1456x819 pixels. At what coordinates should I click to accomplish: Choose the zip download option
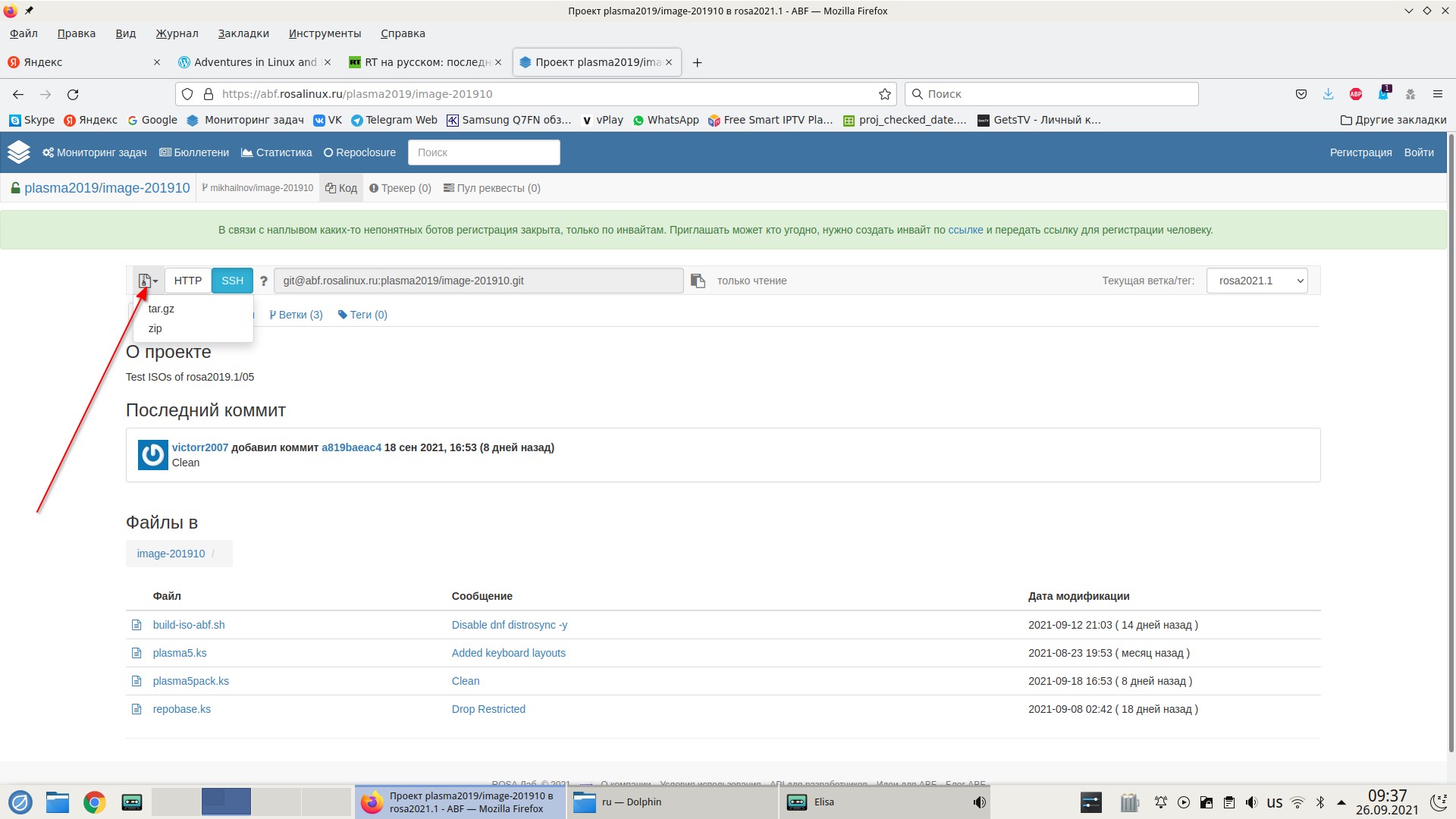(155, 328)
